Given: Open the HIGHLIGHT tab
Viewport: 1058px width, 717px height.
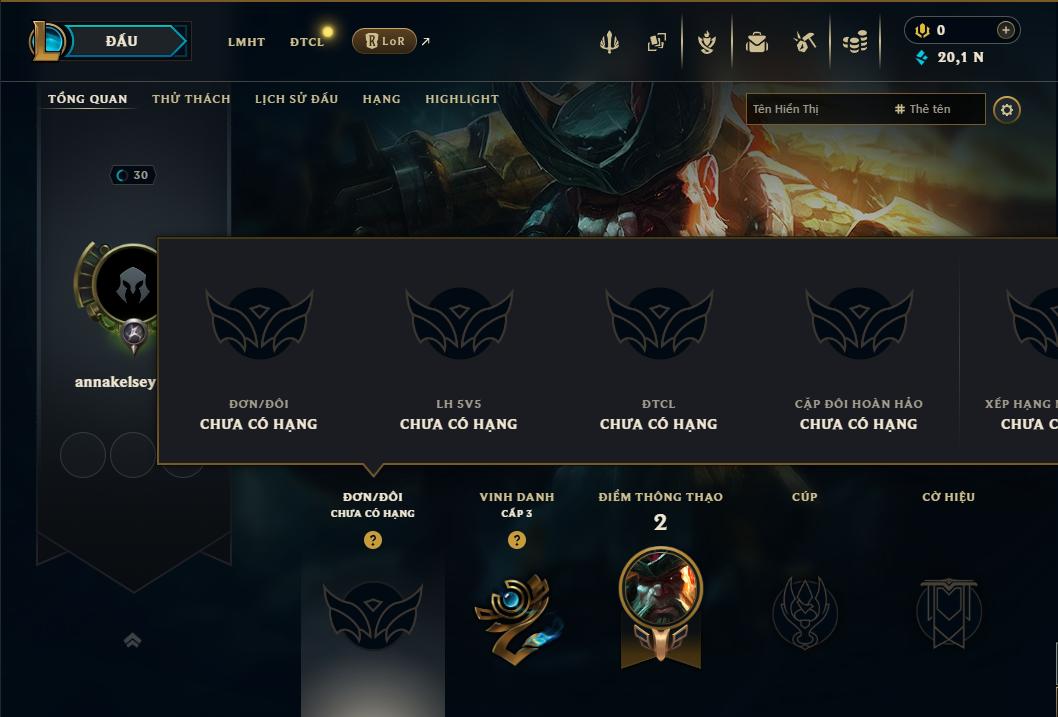Looking at the screenshot, I should tap(462, 98).
